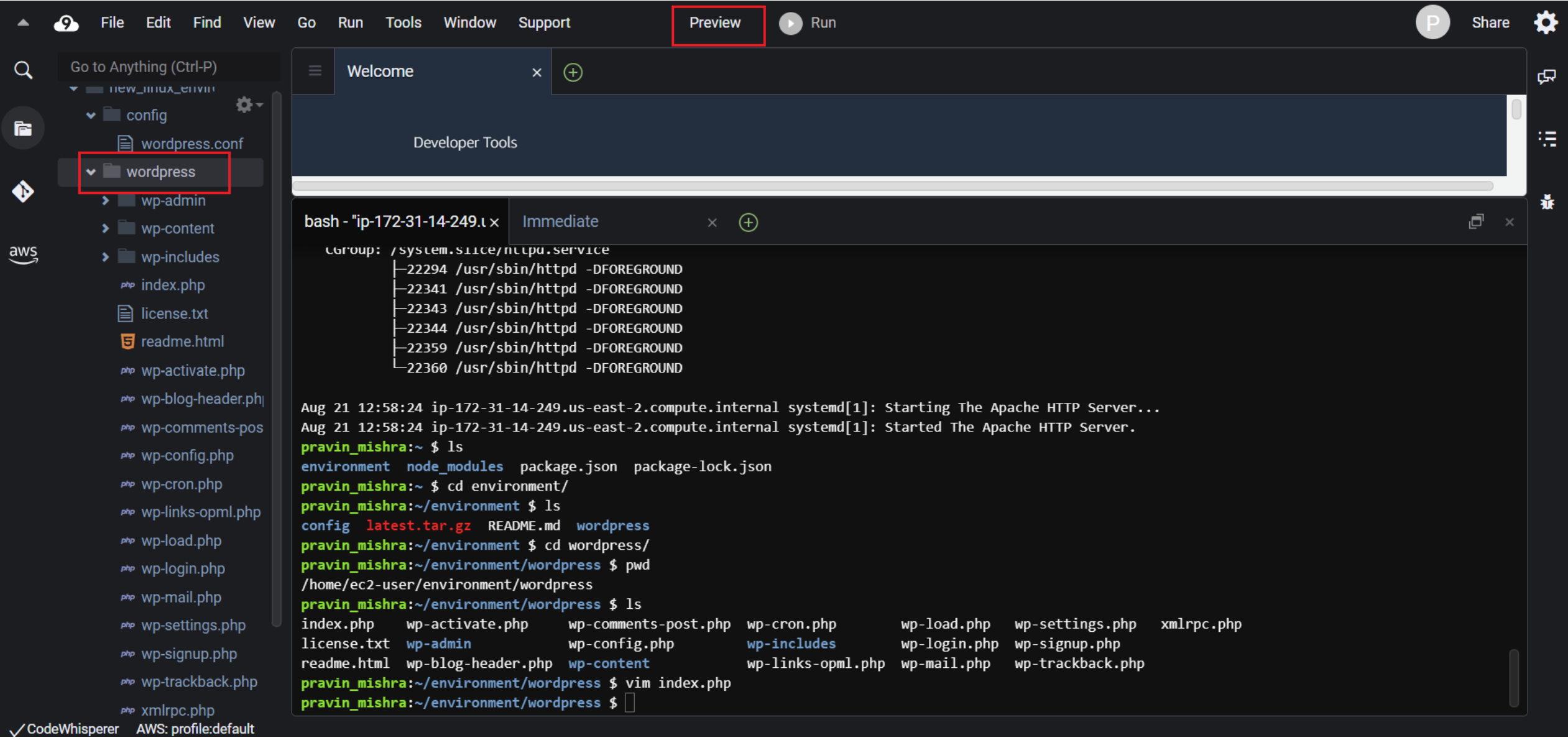This screenshot has width=1568, height=740.
Task: Click the Run play icon
Action: tap(790, 23)
